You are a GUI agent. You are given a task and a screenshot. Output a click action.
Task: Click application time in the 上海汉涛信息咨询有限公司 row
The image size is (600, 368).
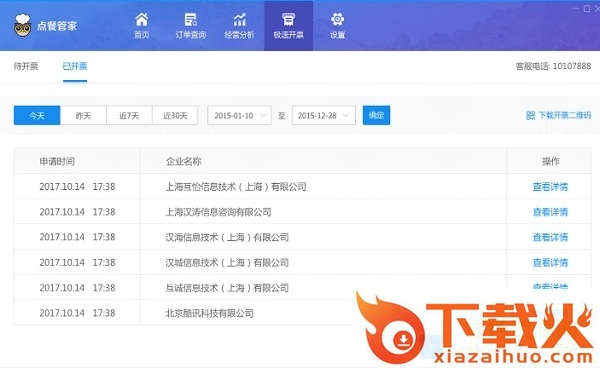tap(77, 212)
